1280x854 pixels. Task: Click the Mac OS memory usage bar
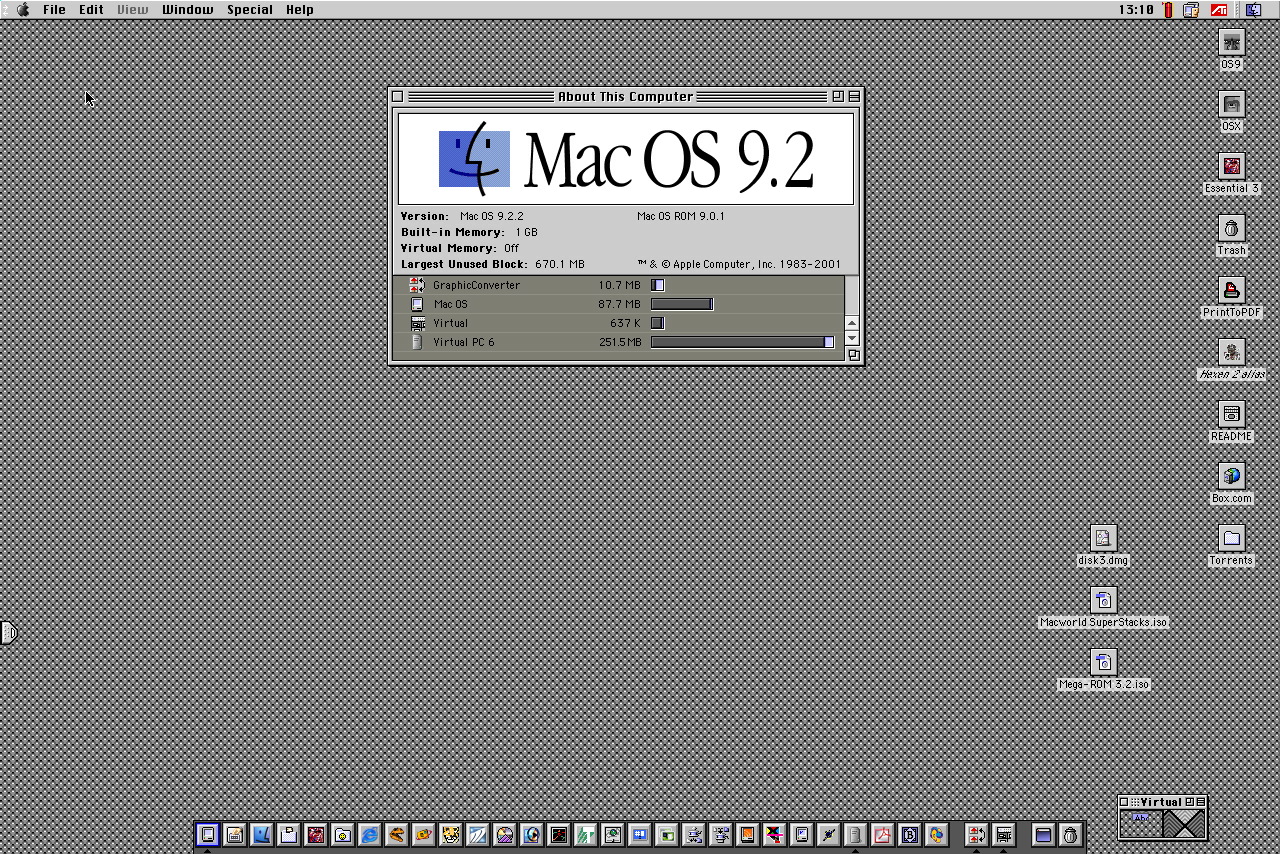(x=682, y=304)
